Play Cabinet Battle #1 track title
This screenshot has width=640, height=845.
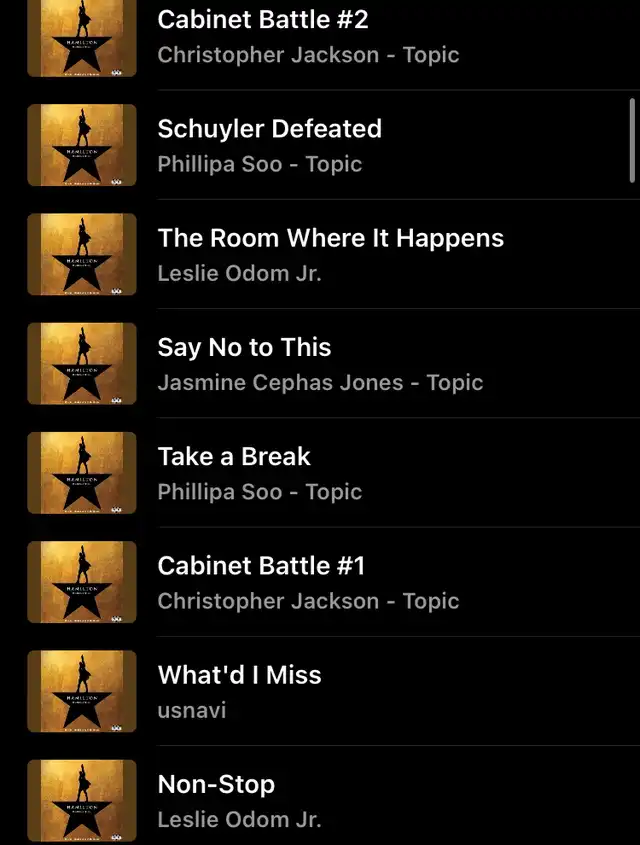[x=261, y=566]
